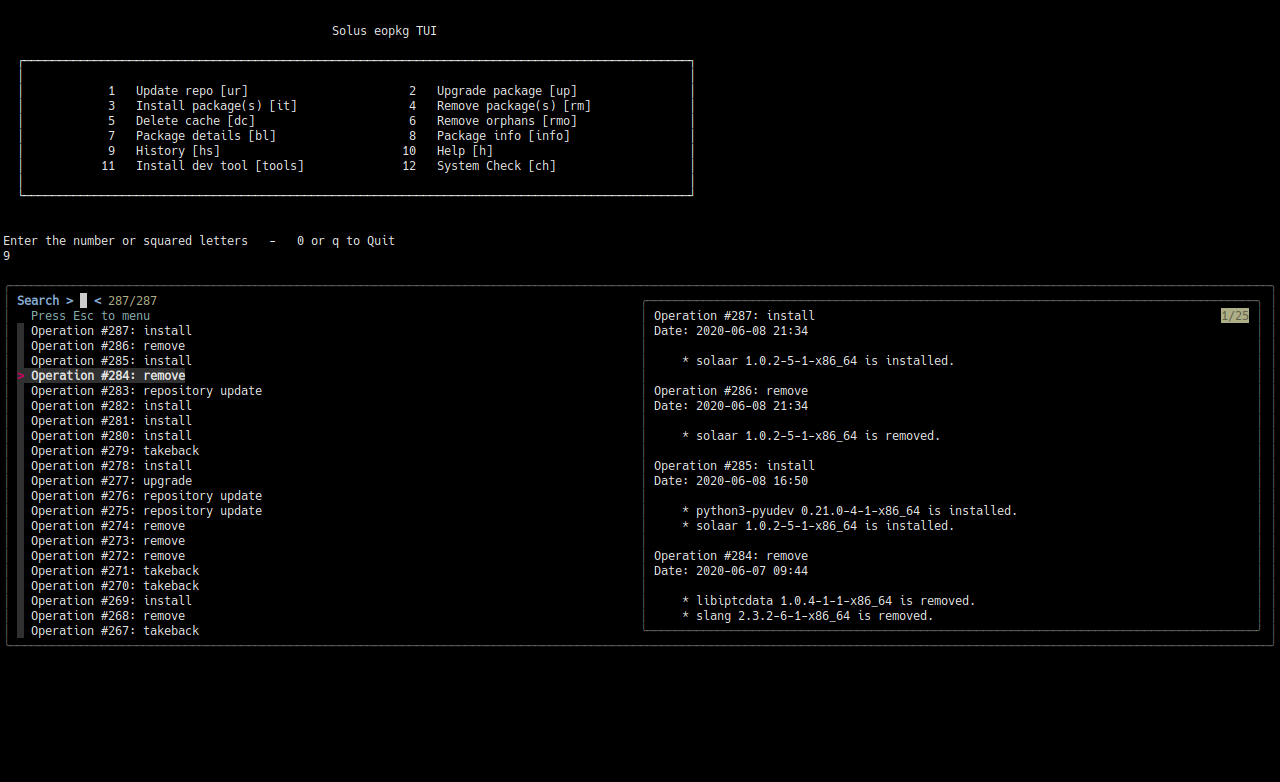Select Operation #267: takeback at list bottom
This screenshot has height=782, width=1280.
[115, 631]
